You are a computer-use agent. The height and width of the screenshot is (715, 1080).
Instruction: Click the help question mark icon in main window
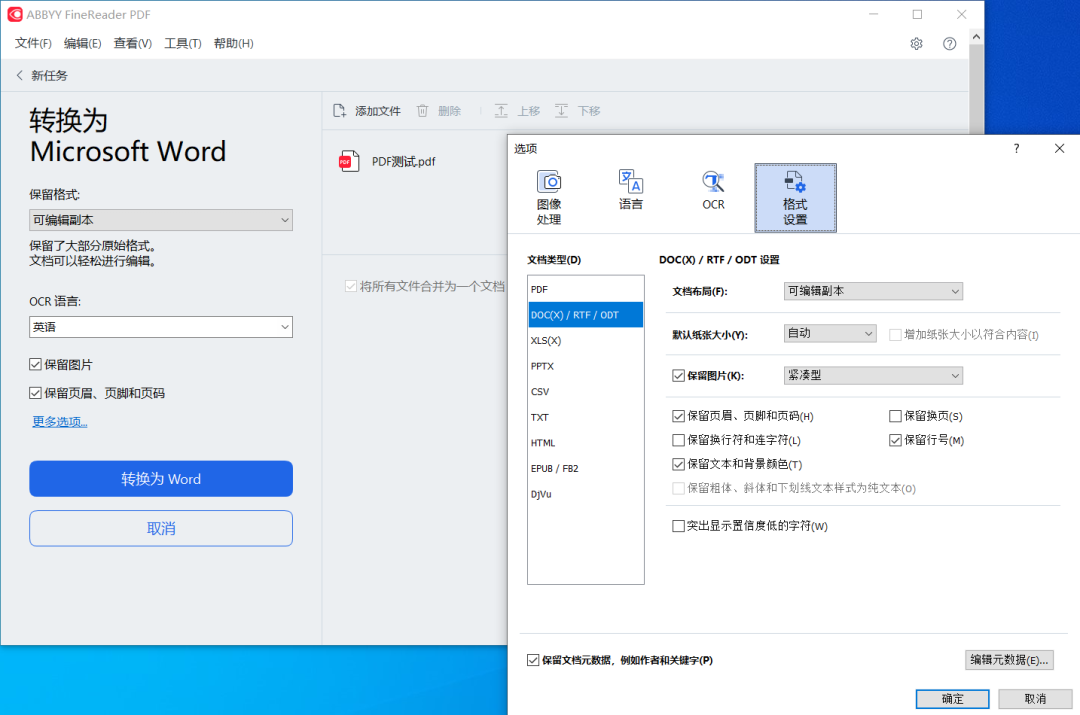949,43
